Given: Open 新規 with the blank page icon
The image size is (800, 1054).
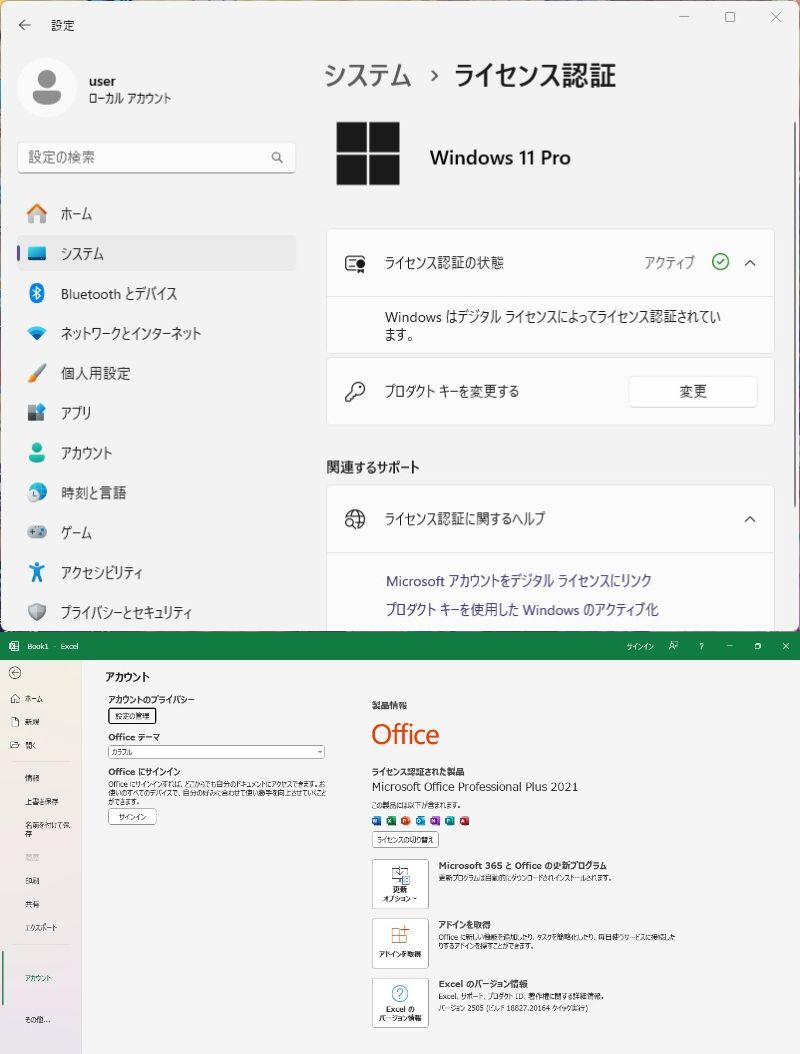Looking at the screenshot, I should (15, 721).
